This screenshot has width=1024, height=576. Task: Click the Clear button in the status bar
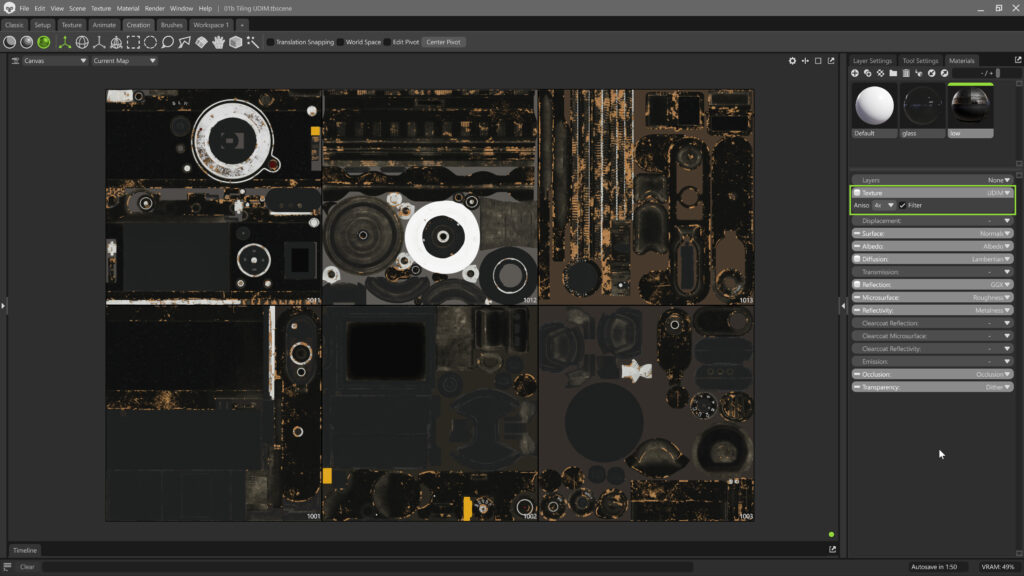click(x=27, y=567)
